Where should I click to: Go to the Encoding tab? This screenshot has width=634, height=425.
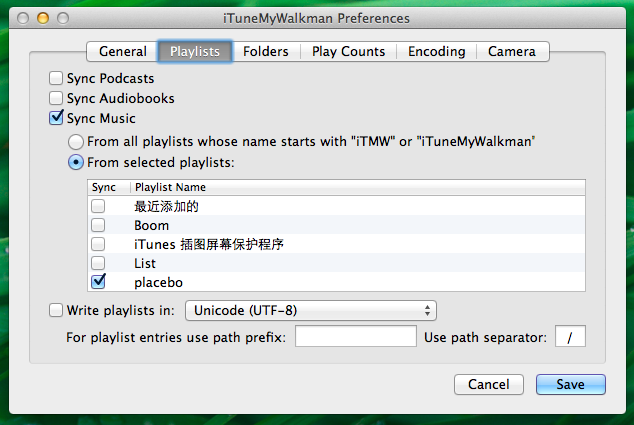coord(436,51)
